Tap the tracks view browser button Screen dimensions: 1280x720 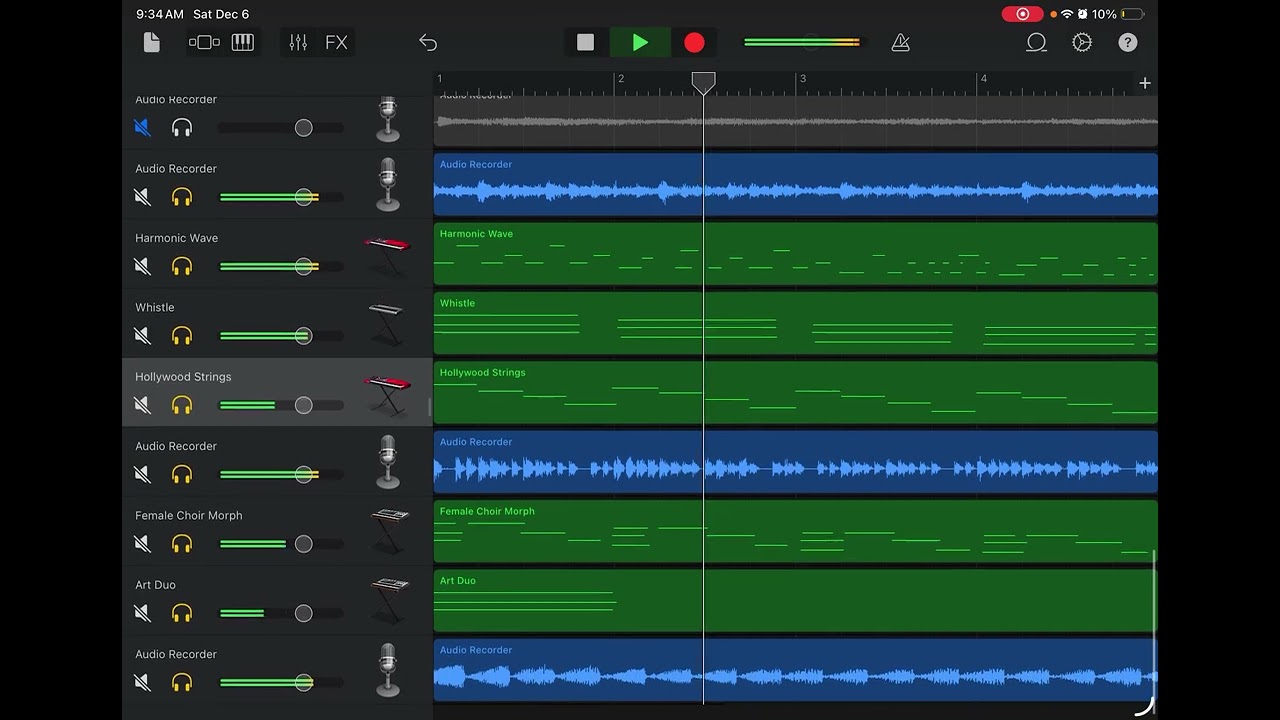pos(204,42)
